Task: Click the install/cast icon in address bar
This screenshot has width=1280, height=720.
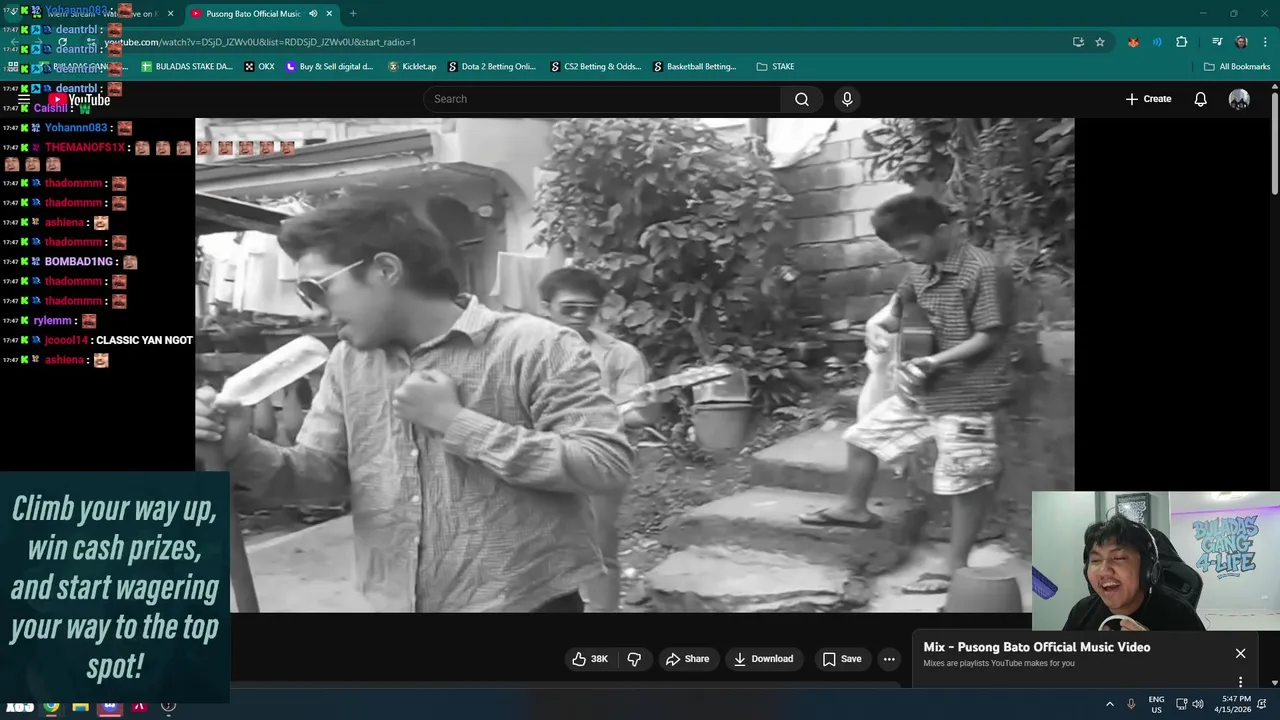Action: pos(1078,42)
